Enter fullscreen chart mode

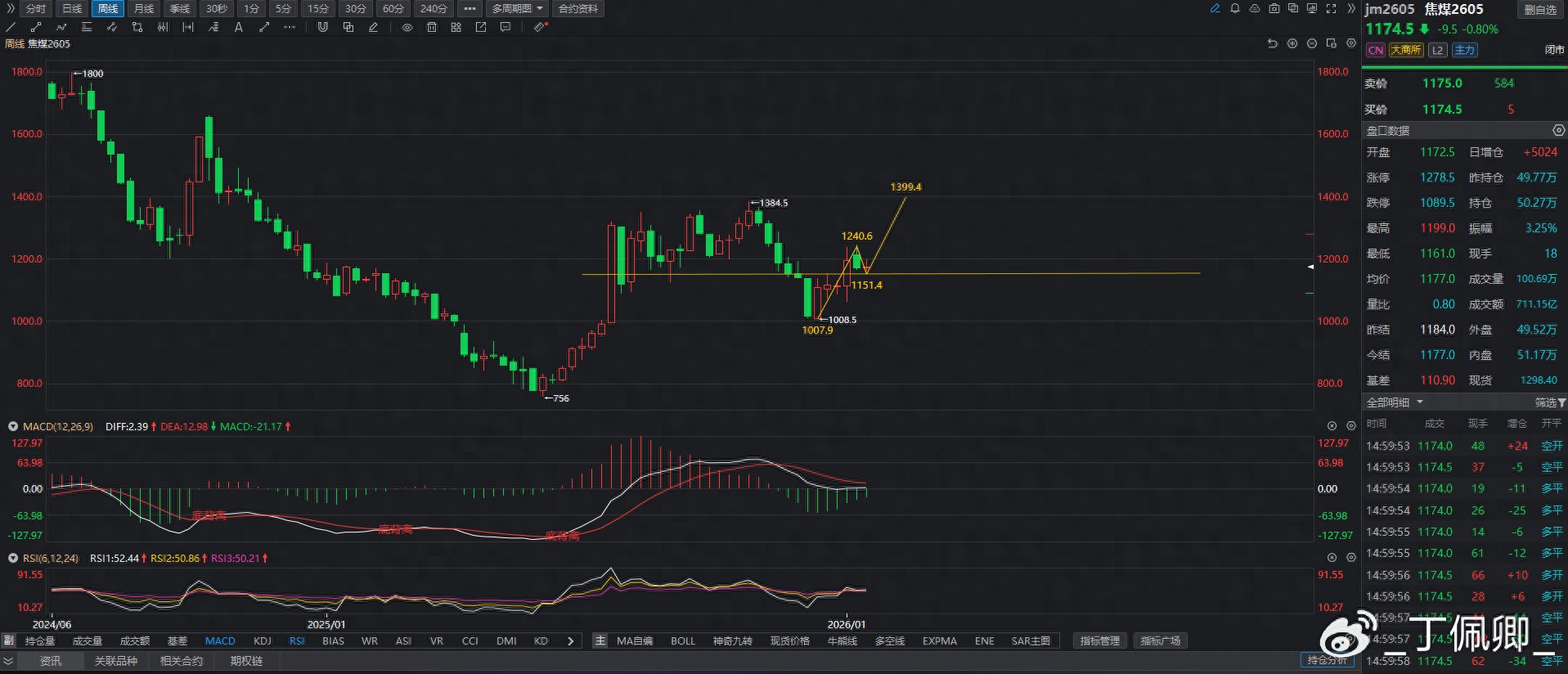1331,8
